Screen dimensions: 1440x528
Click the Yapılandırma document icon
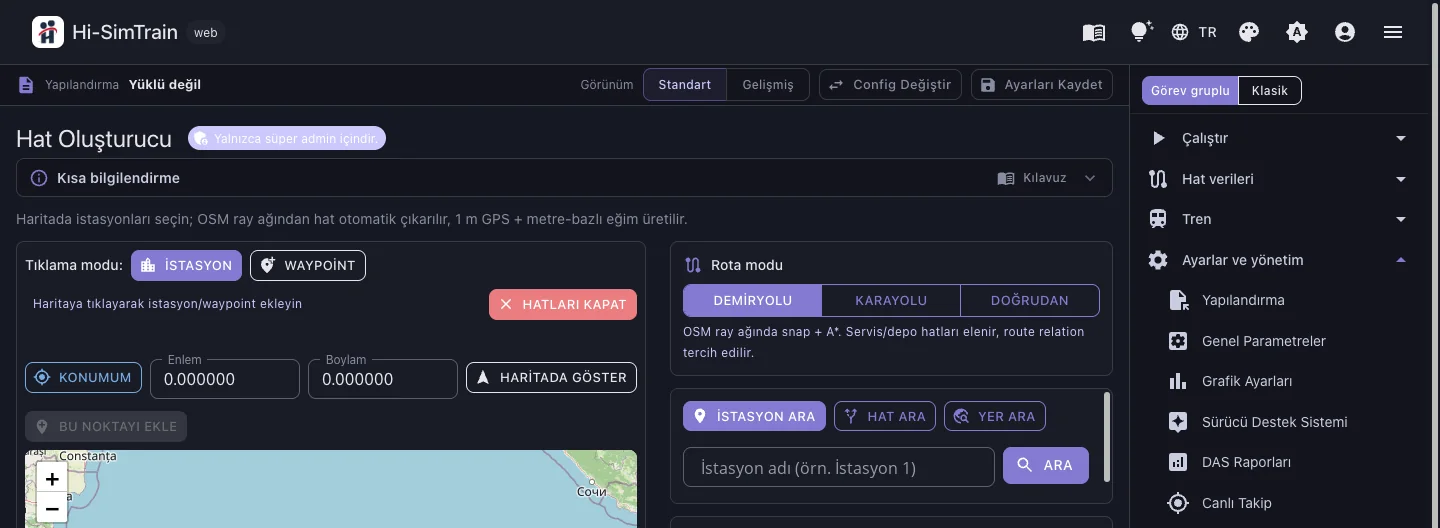click(26, 85)
